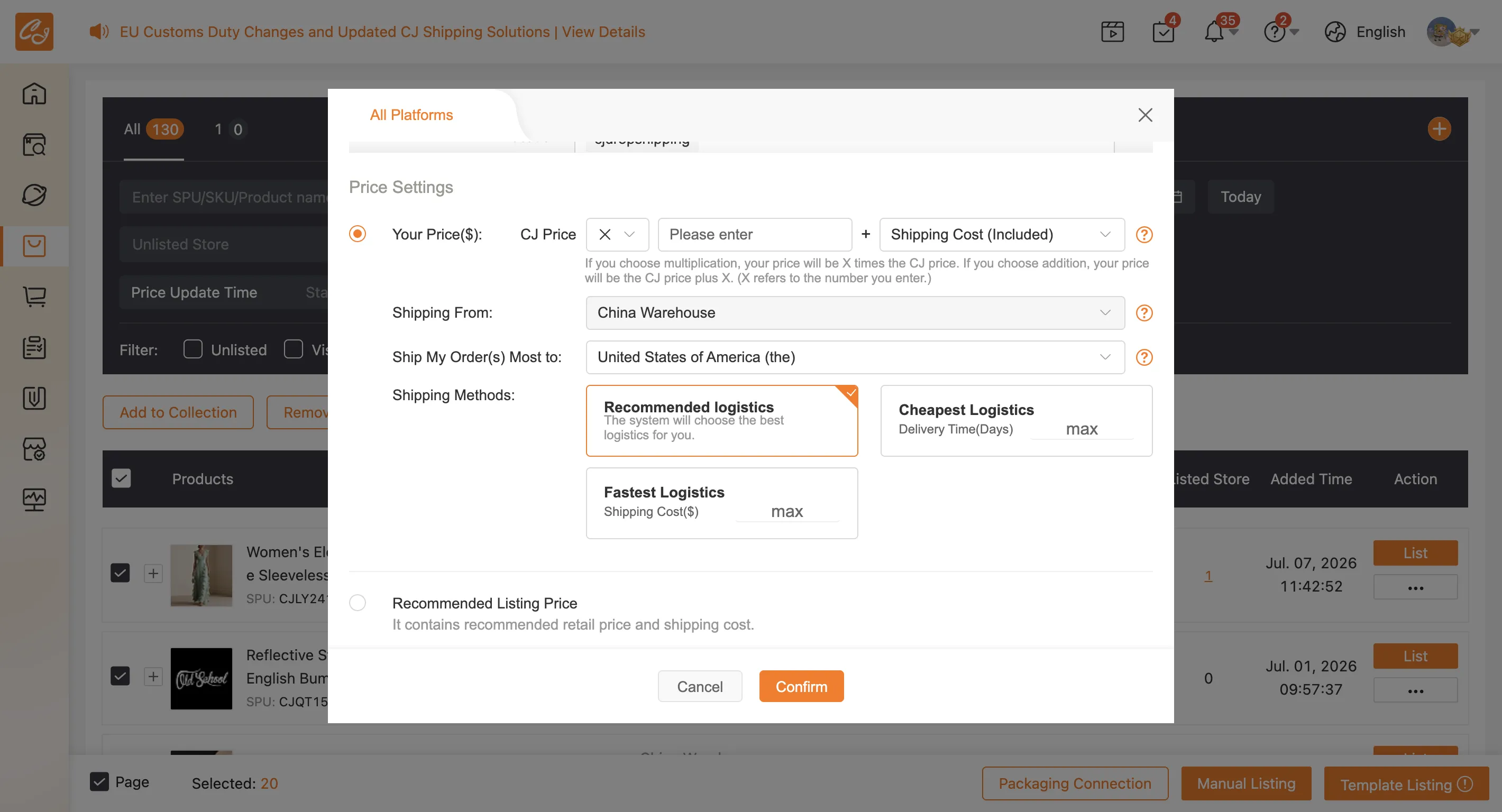Screen dimensions: 1502x812
Task: Uncheck the Women's dress product checkbox
Action: coord(120,573)
